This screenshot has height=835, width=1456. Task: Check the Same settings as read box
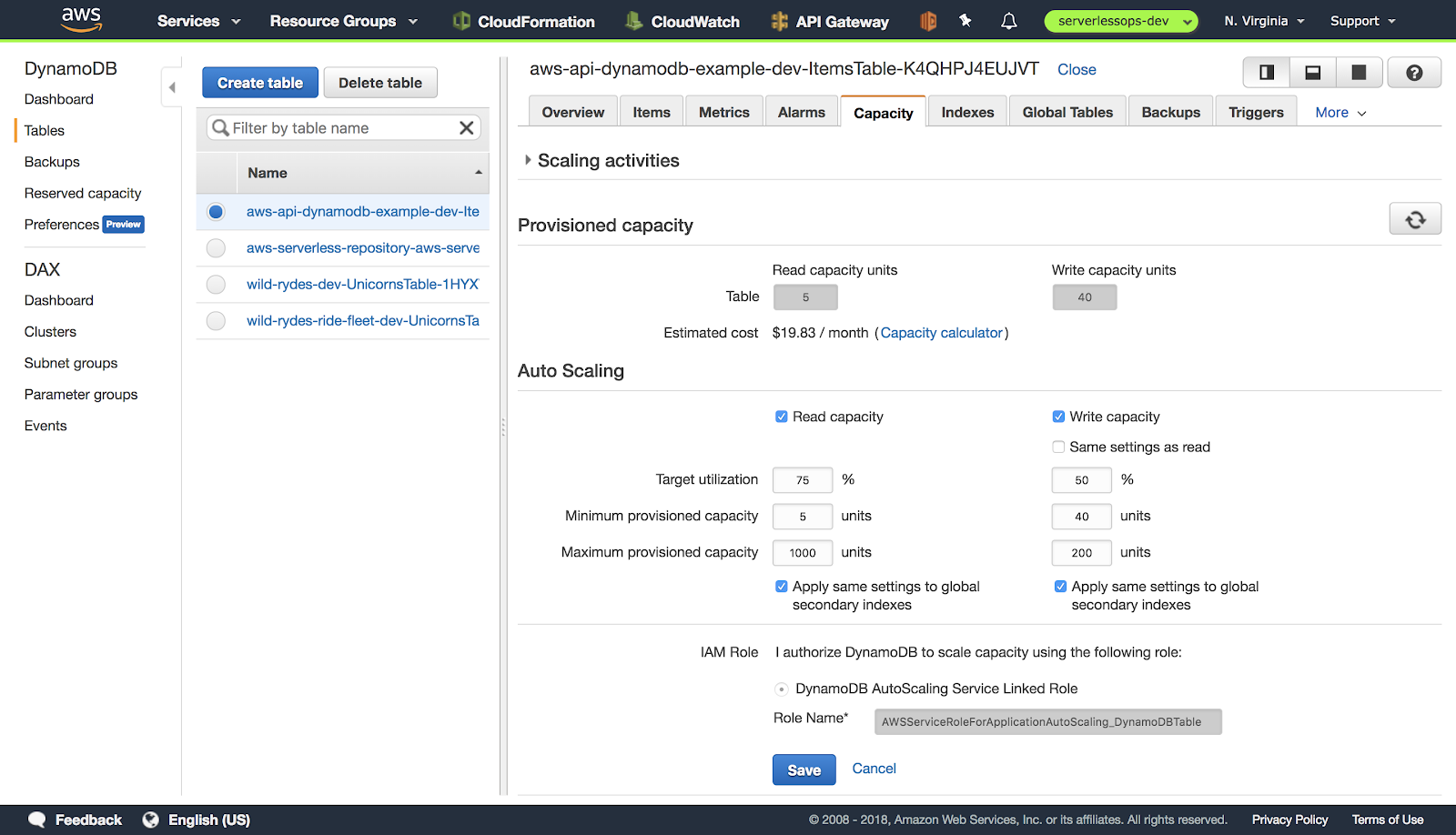(1058, 447)
